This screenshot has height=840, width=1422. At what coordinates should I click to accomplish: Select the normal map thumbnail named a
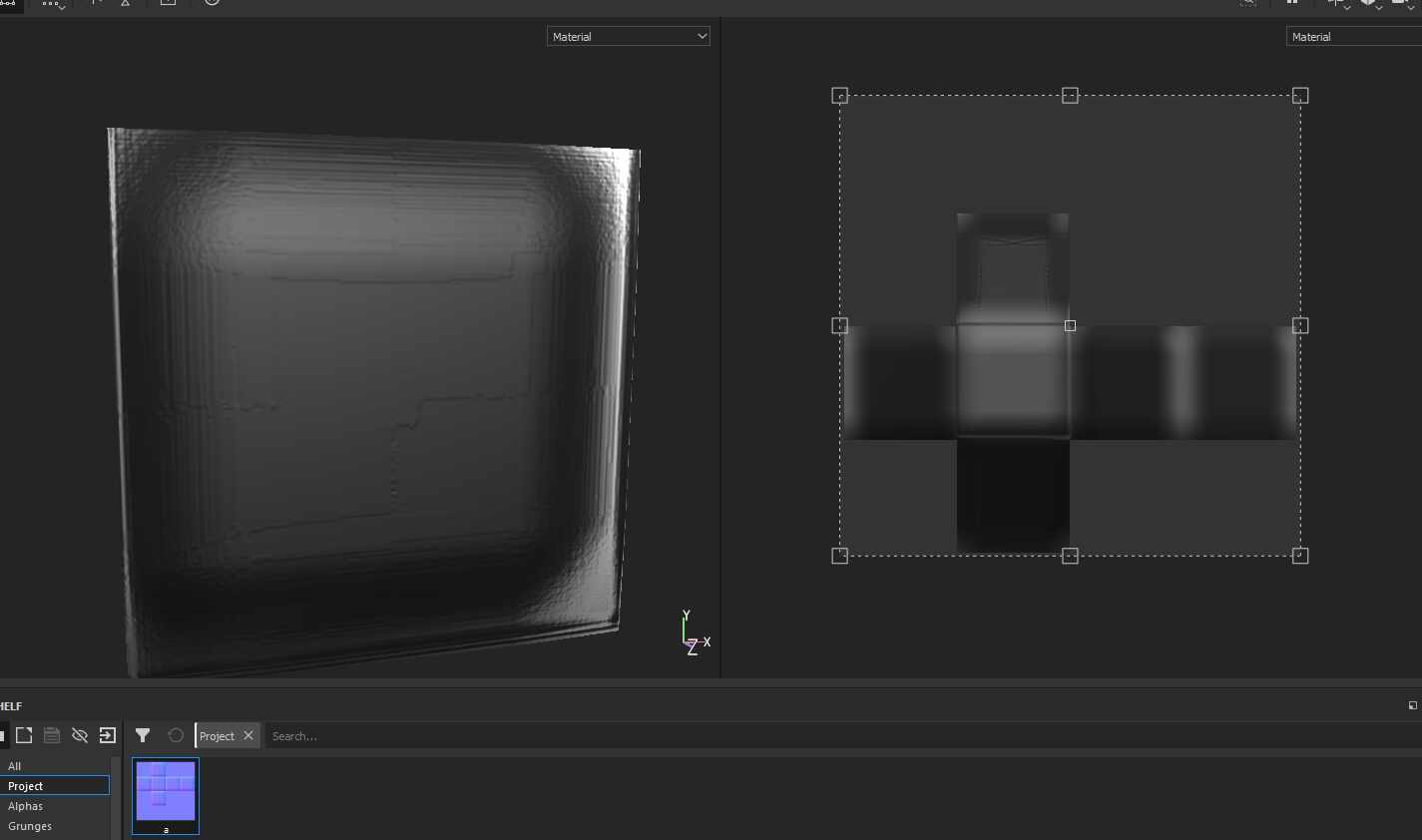[166, 795]
